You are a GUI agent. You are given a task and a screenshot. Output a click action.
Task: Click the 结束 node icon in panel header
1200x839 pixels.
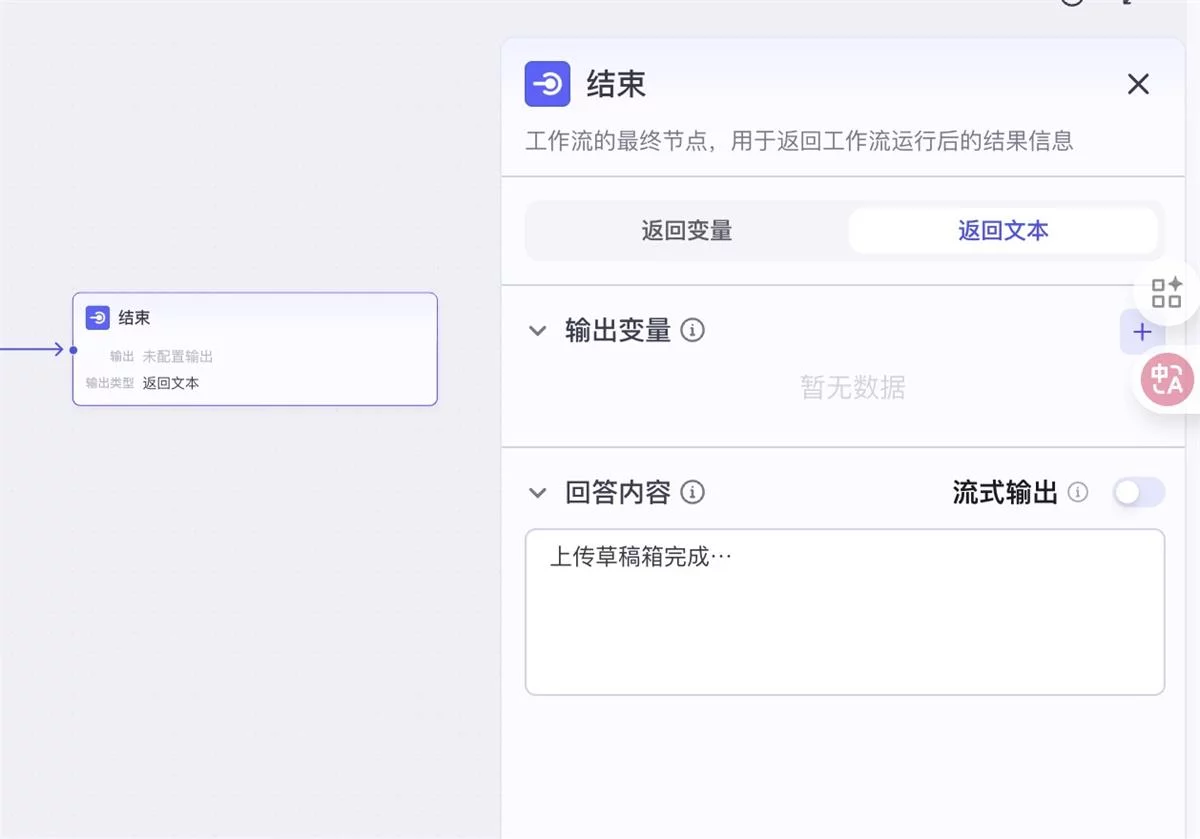tap(546, 84)
